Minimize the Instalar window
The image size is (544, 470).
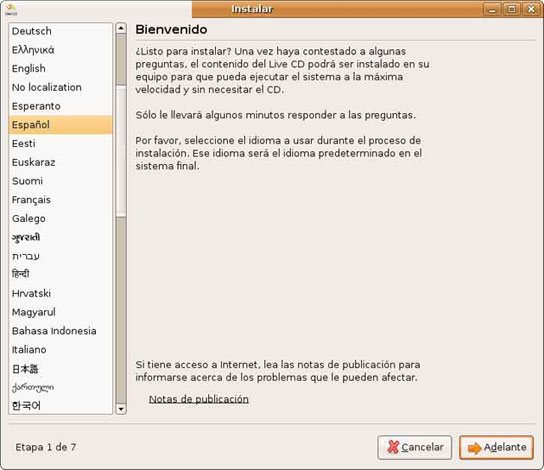click(492, 9)
